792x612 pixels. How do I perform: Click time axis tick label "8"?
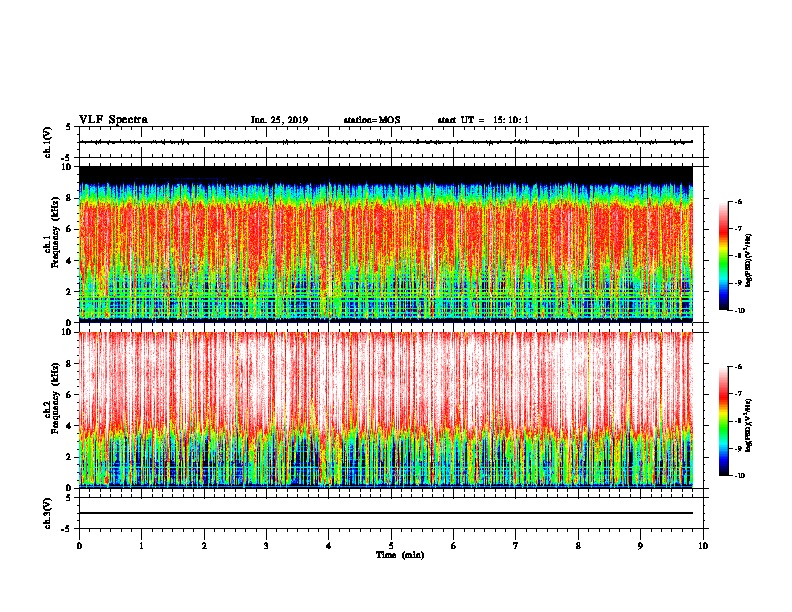click(x=578, y=546)
